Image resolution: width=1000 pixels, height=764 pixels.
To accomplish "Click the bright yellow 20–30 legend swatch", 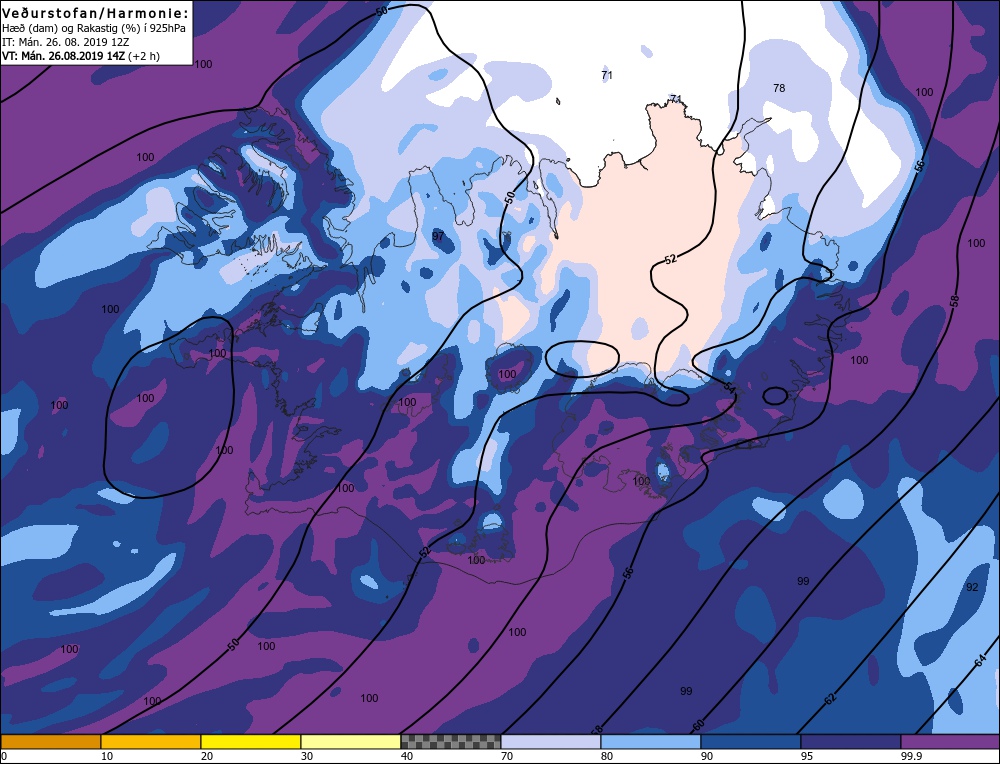I will tap(251, 742).
